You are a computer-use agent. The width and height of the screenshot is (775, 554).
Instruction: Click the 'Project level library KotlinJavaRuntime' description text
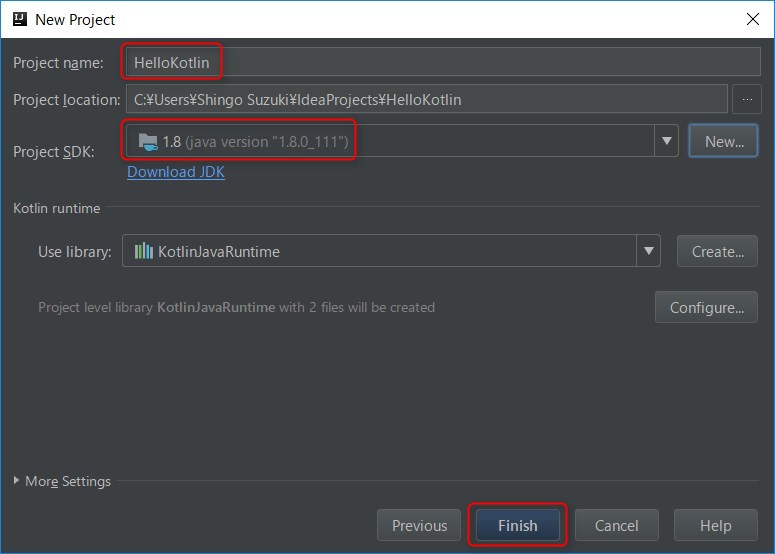[236, 307]
